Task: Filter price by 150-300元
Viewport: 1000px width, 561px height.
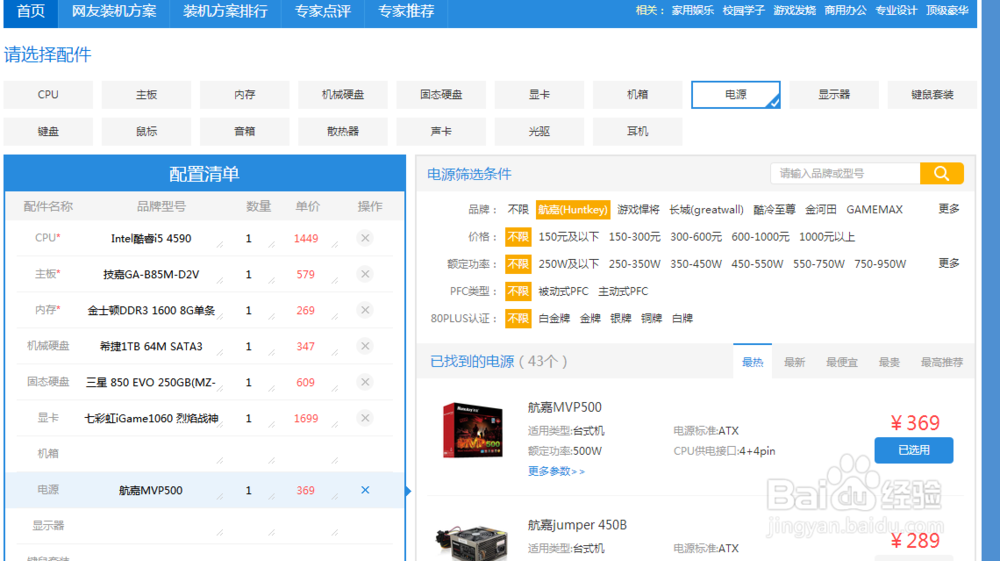Action: point(635,237)
